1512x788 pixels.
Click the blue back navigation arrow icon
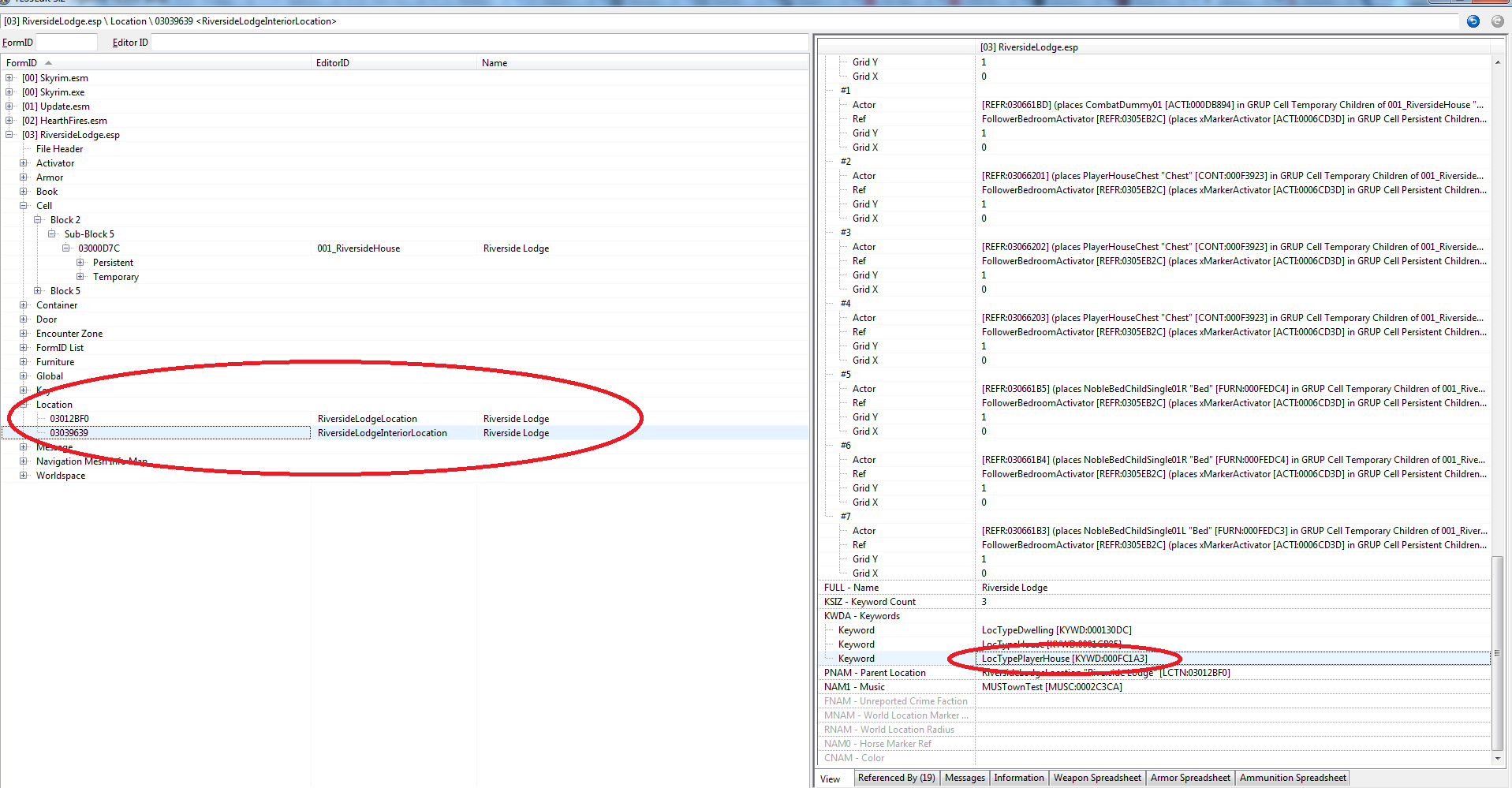point(1473,21)
